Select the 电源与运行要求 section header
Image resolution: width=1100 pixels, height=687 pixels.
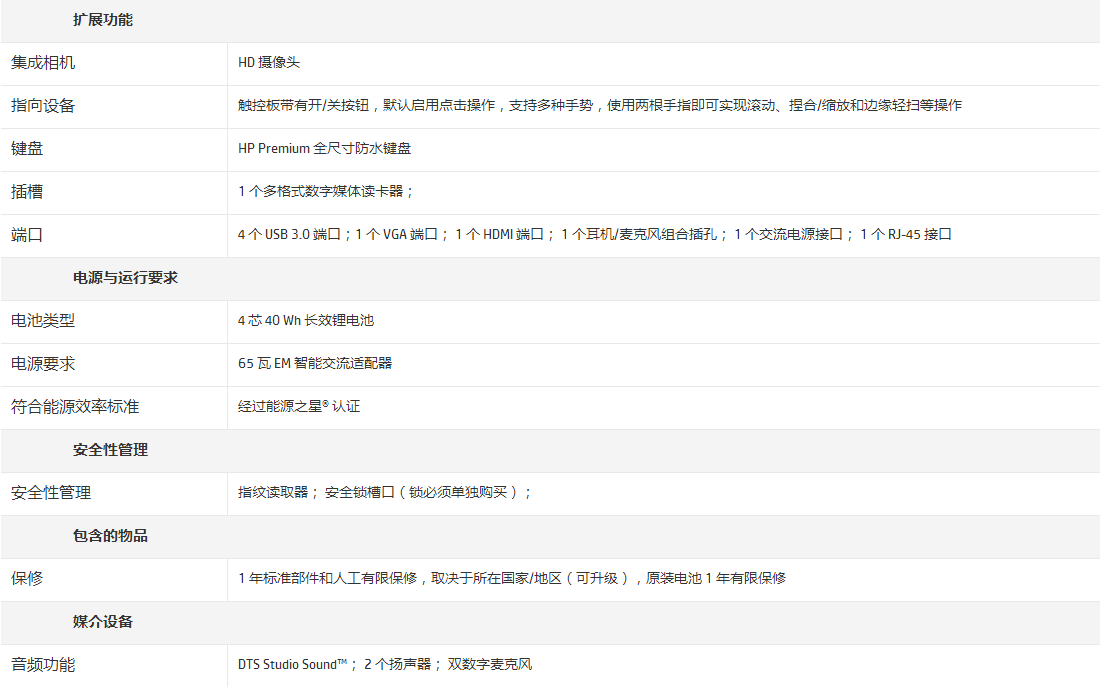pos(125,278)
